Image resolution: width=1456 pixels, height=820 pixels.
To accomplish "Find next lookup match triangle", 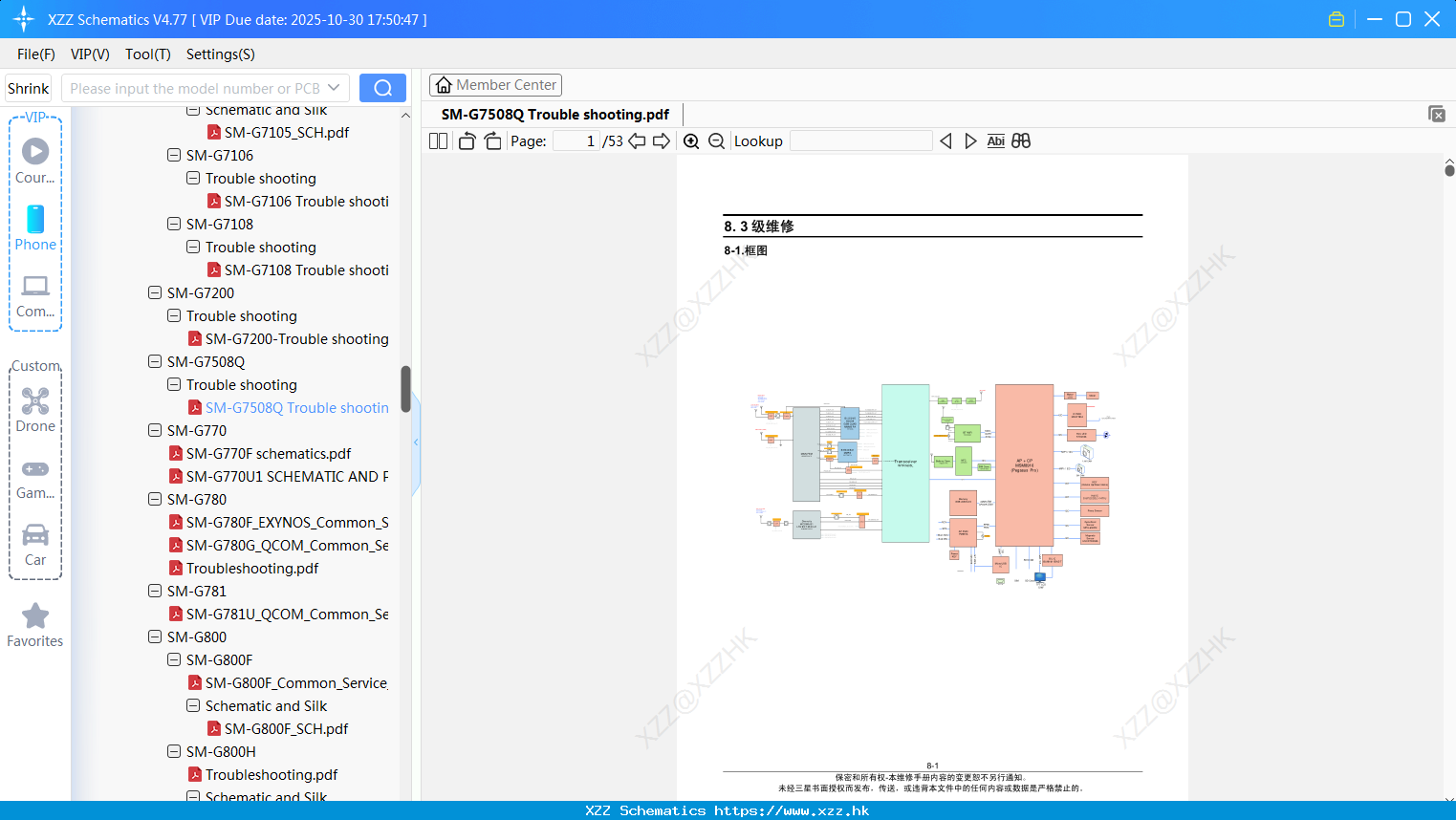I will [970, 141].
